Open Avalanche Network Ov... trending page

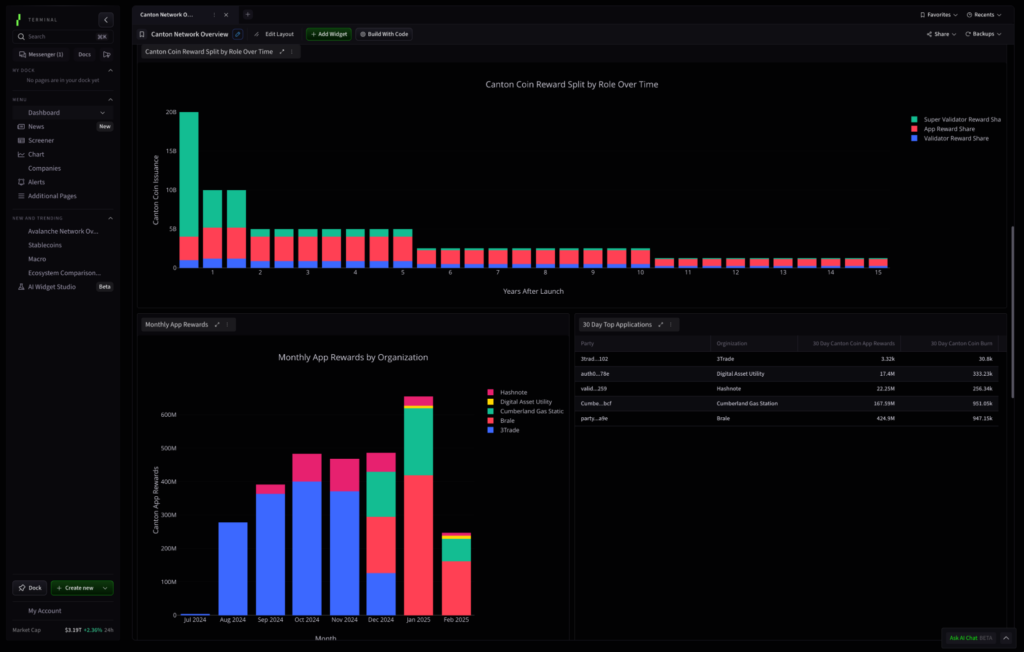tap(63, 231)
